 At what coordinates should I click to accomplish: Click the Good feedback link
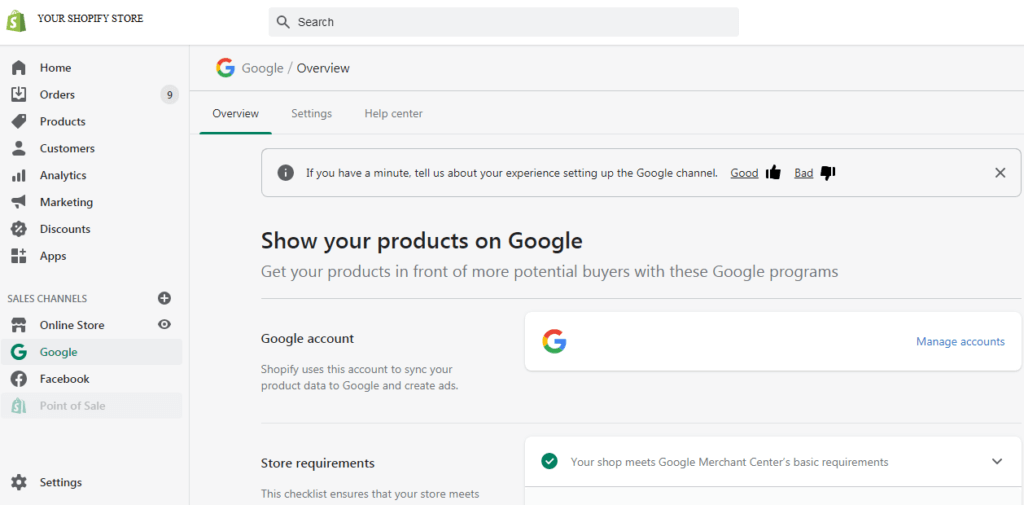pos(744,173)
